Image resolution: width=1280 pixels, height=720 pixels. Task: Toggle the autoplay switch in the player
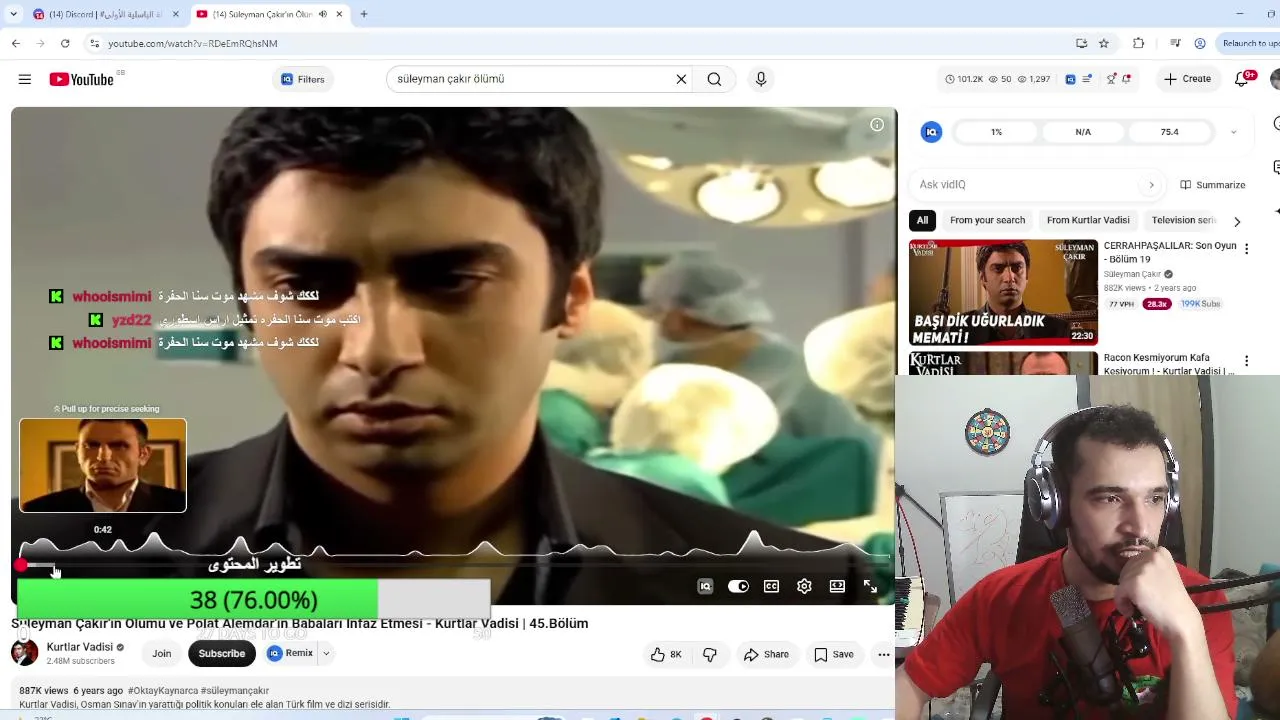[738, 587]
